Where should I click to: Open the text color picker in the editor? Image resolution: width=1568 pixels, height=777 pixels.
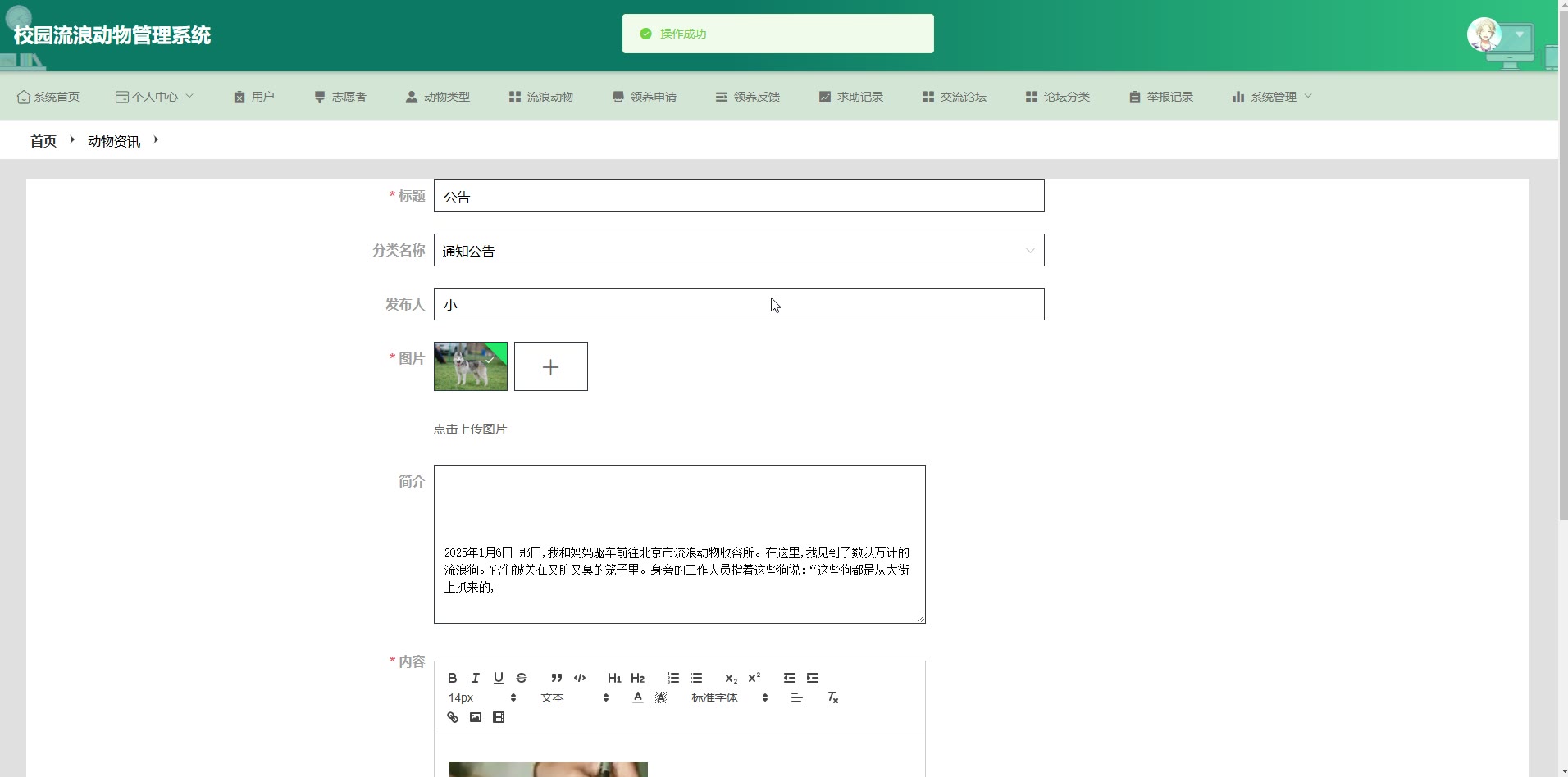(637, 697)
